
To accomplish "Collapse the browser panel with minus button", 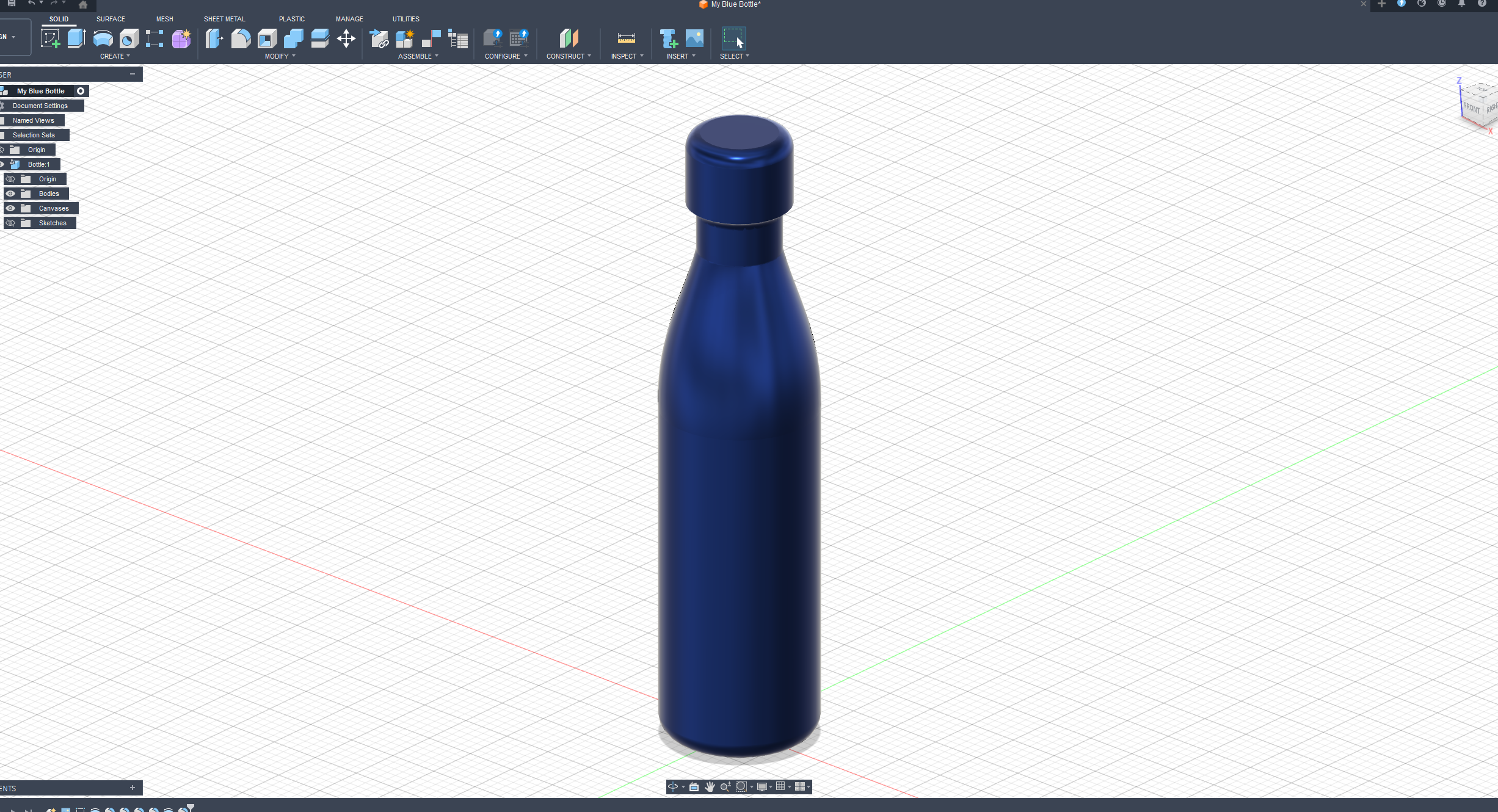I will coord(133,74).
